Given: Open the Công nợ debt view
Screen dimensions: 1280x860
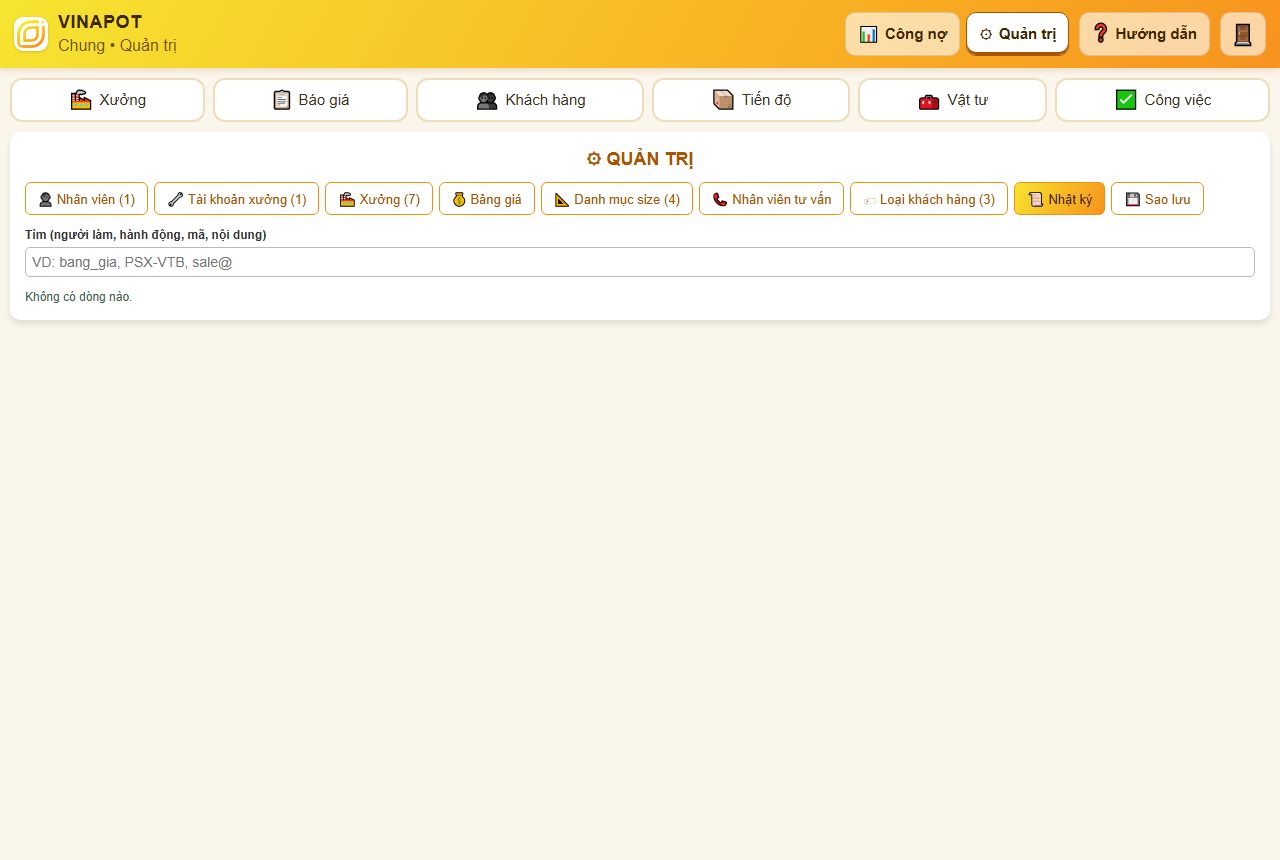Looking at the screenshot, I should tap(903, 34).
